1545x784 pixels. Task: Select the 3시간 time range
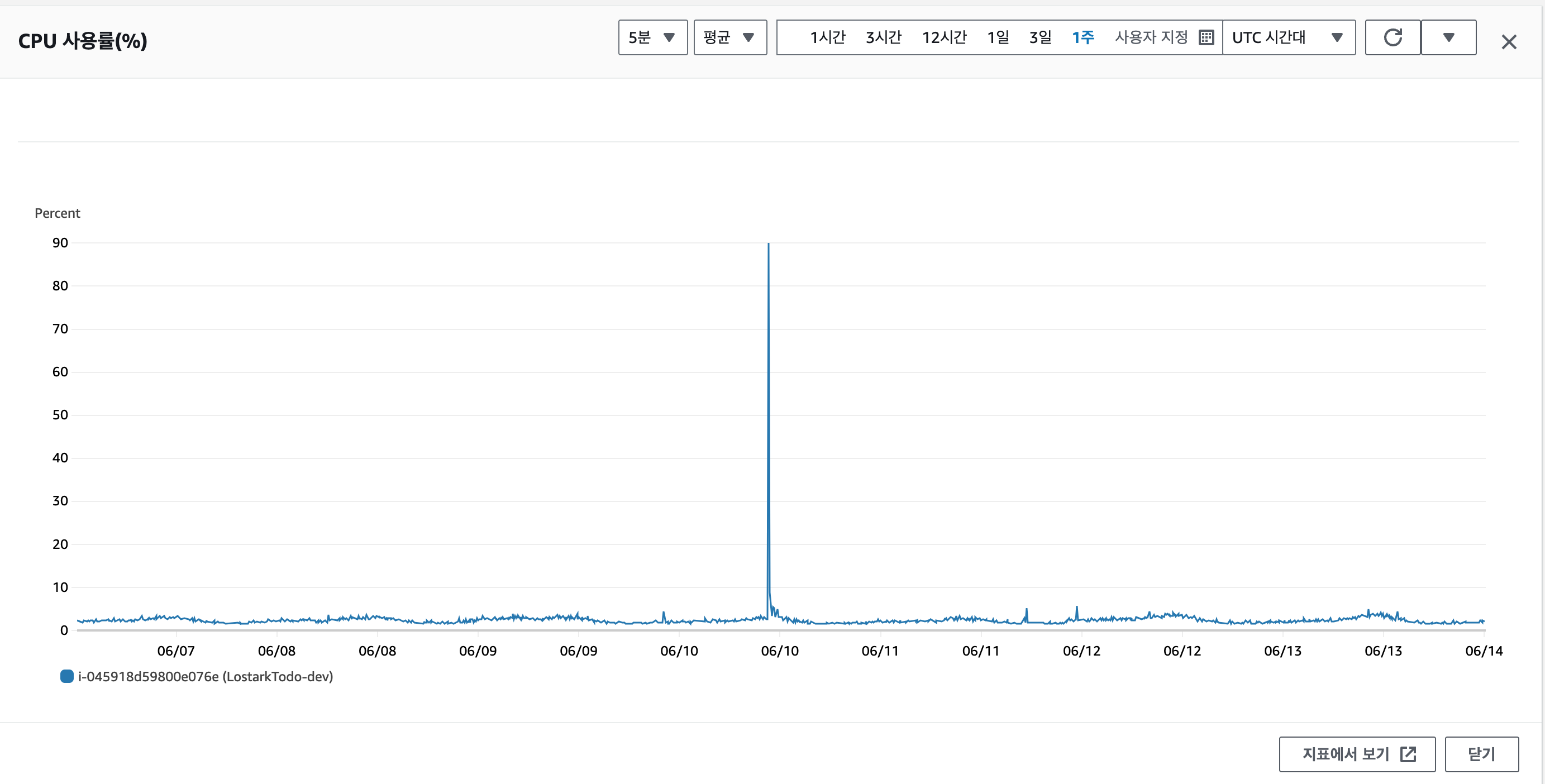point(884,37)
